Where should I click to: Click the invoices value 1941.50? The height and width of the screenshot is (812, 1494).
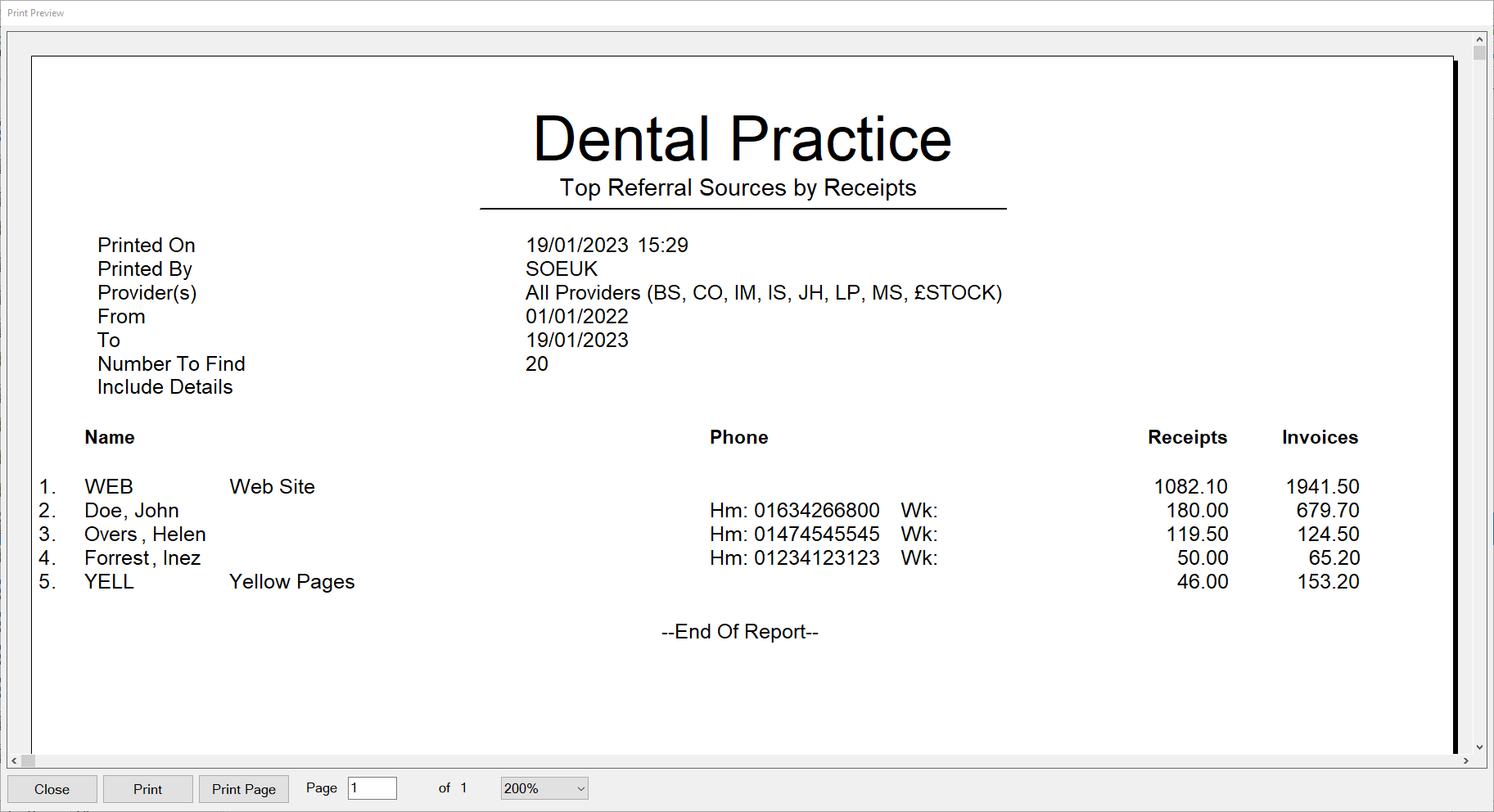(x=1323, y=486)
